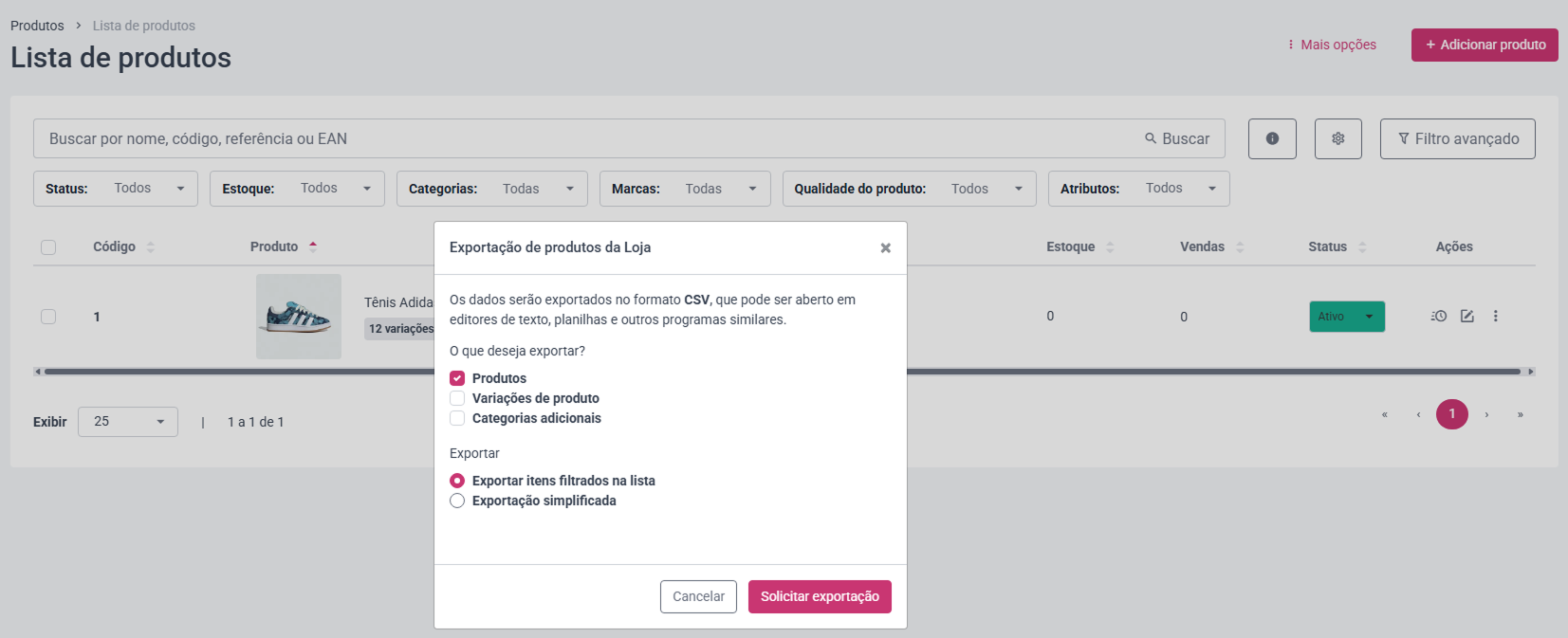Click the Tênis Adidas product name
The image size is (1568, 638).
point(398,302)
